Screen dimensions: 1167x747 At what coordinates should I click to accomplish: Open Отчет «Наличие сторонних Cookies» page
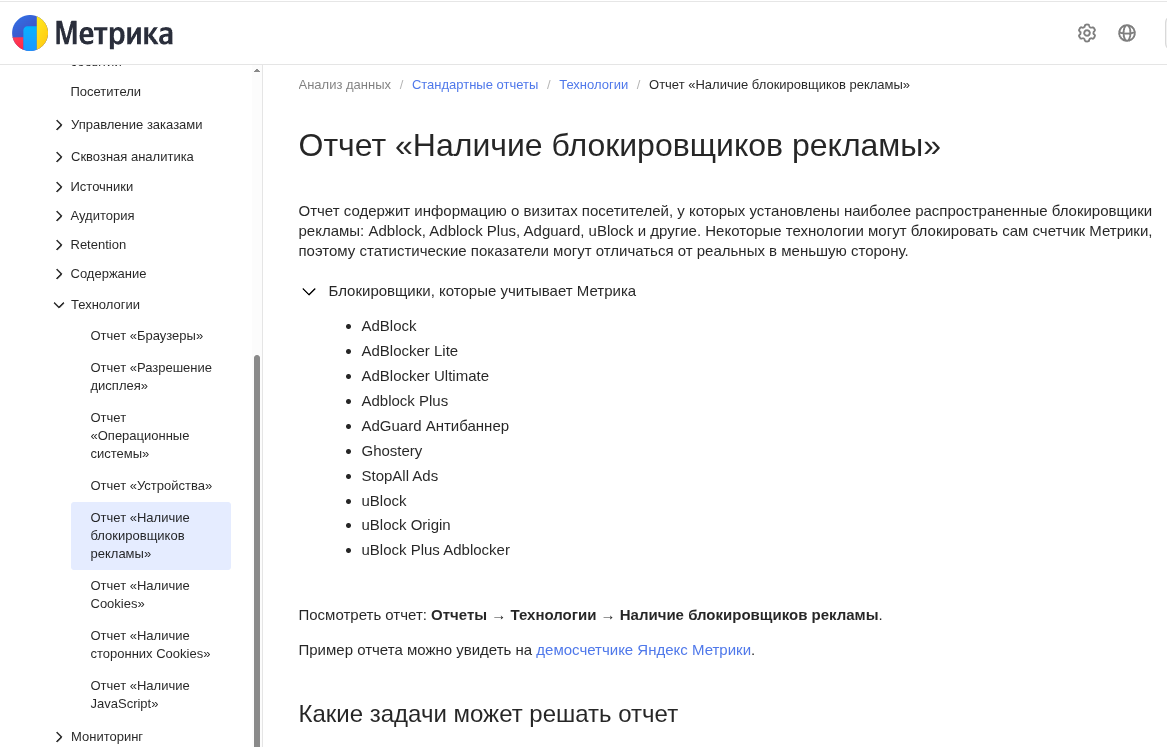[x=150, y=644]
